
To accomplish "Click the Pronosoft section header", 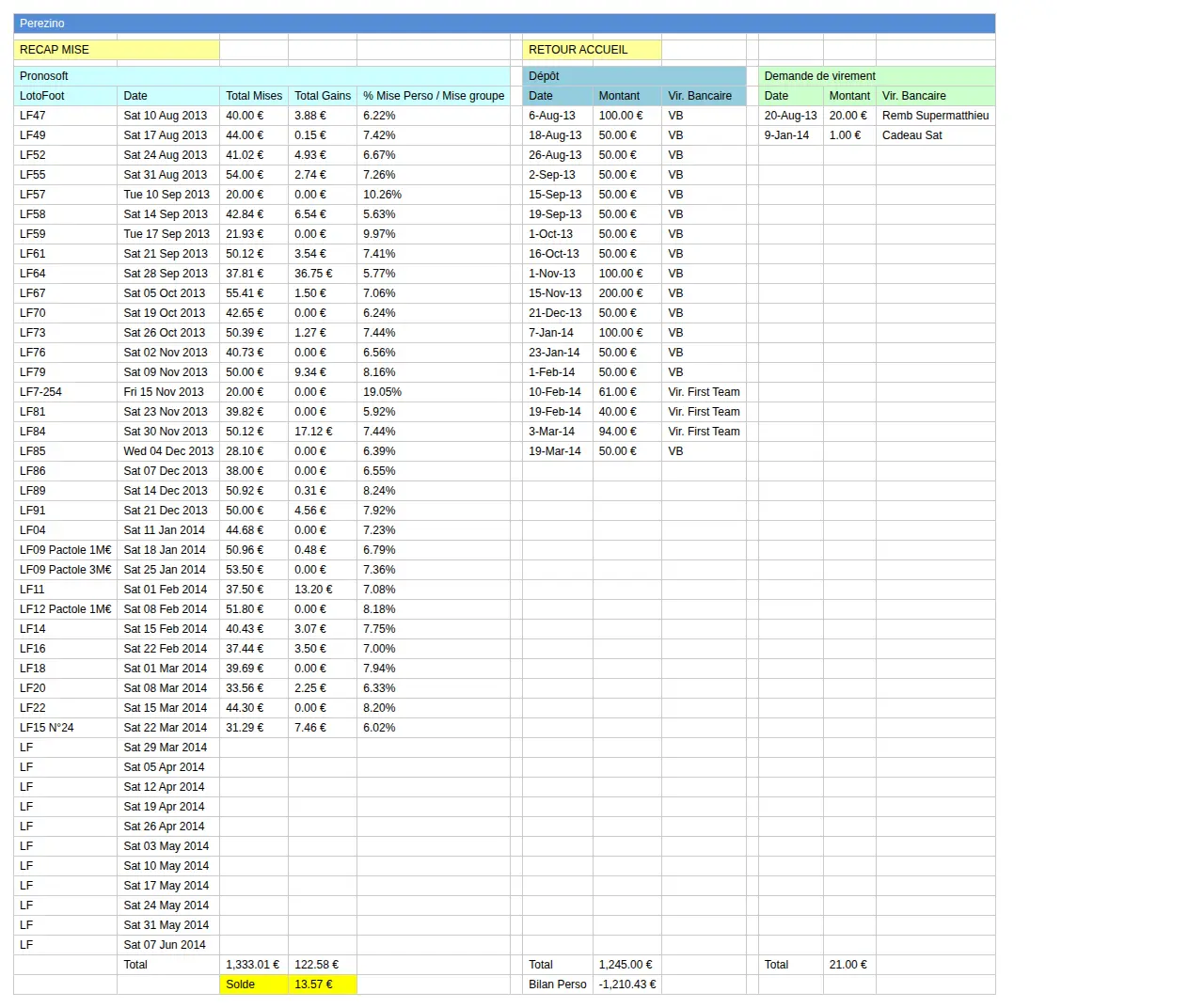I will click(261, 76).
